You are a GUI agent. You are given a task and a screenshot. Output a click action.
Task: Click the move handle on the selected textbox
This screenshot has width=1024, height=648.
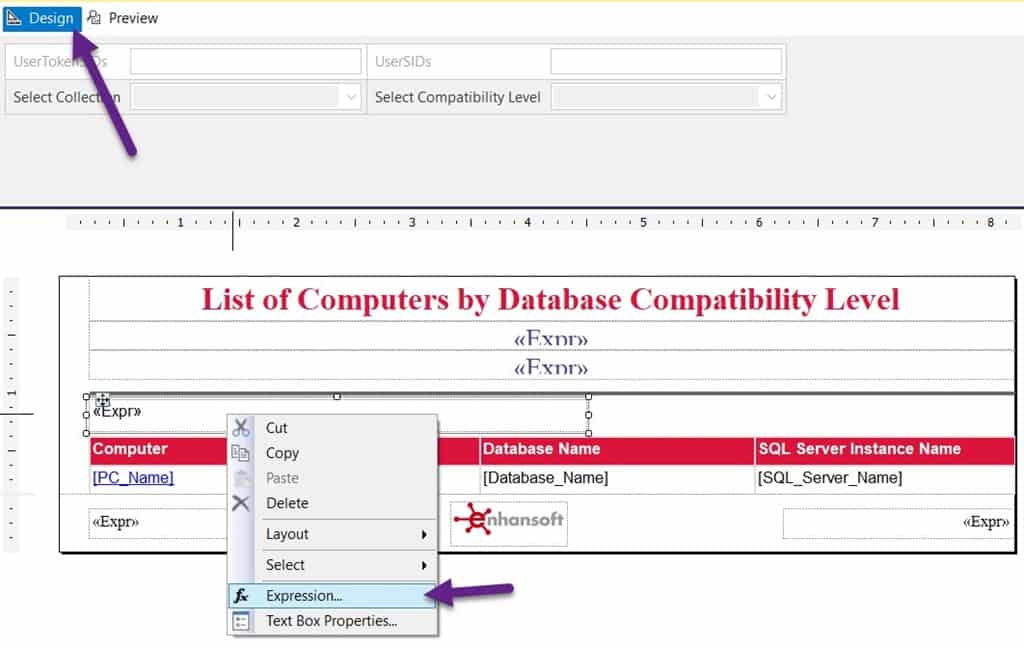coord(103,400)
